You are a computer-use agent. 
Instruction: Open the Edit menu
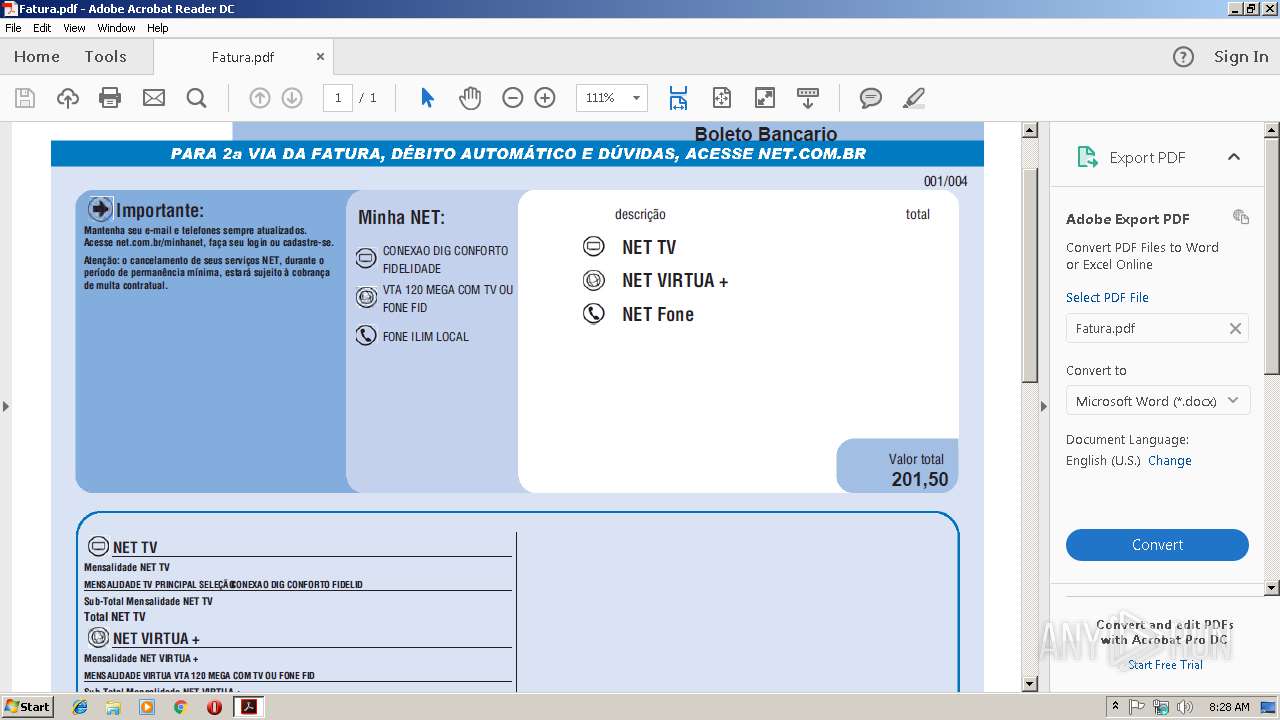point(42,28)
